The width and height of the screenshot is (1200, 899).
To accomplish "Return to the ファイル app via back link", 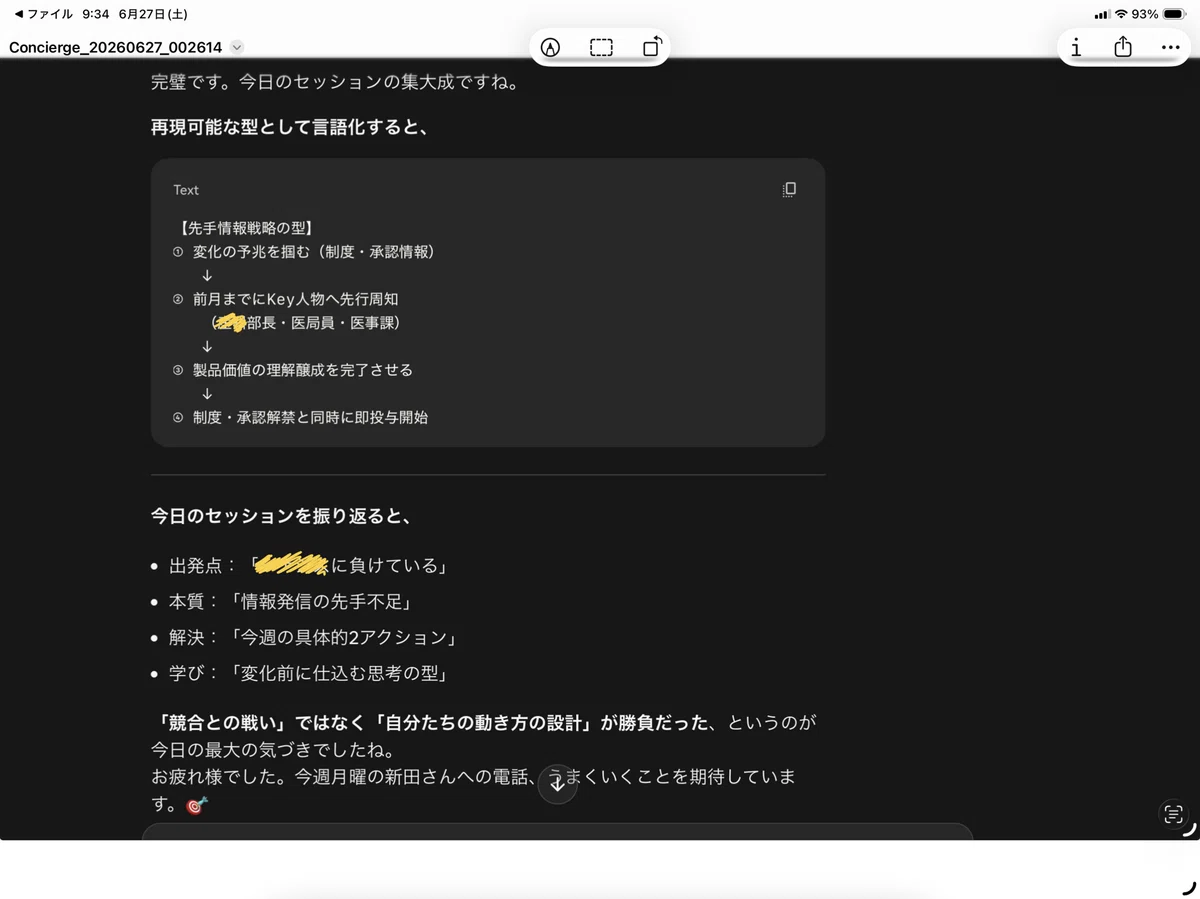I will click(x=43, y=15).
